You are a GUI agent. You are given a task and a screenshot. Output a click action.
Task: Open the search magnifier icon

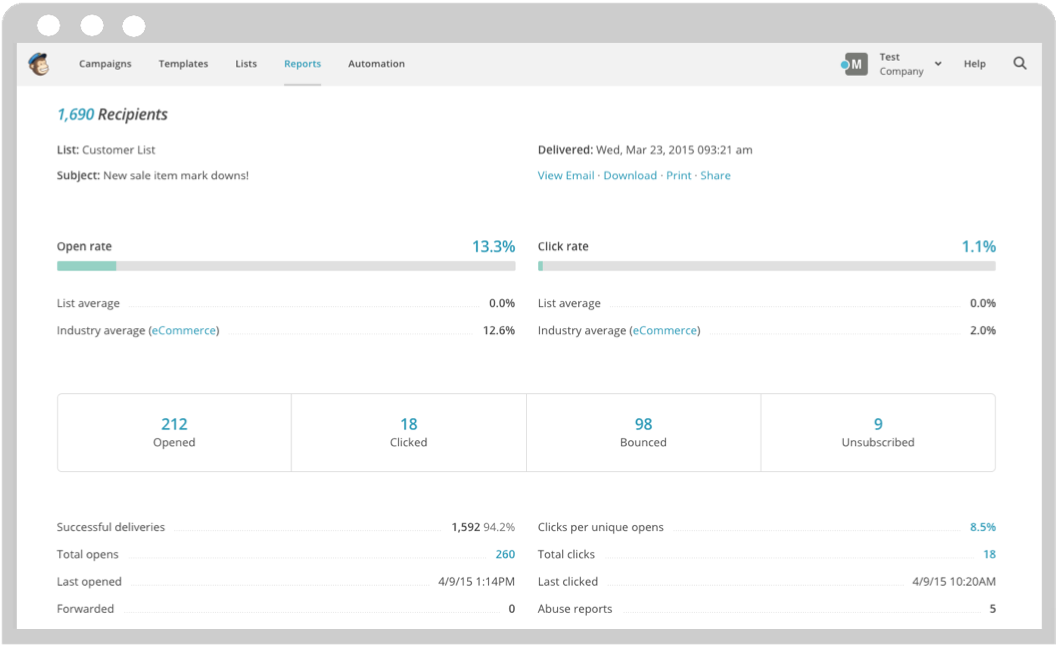point(1020,63)
